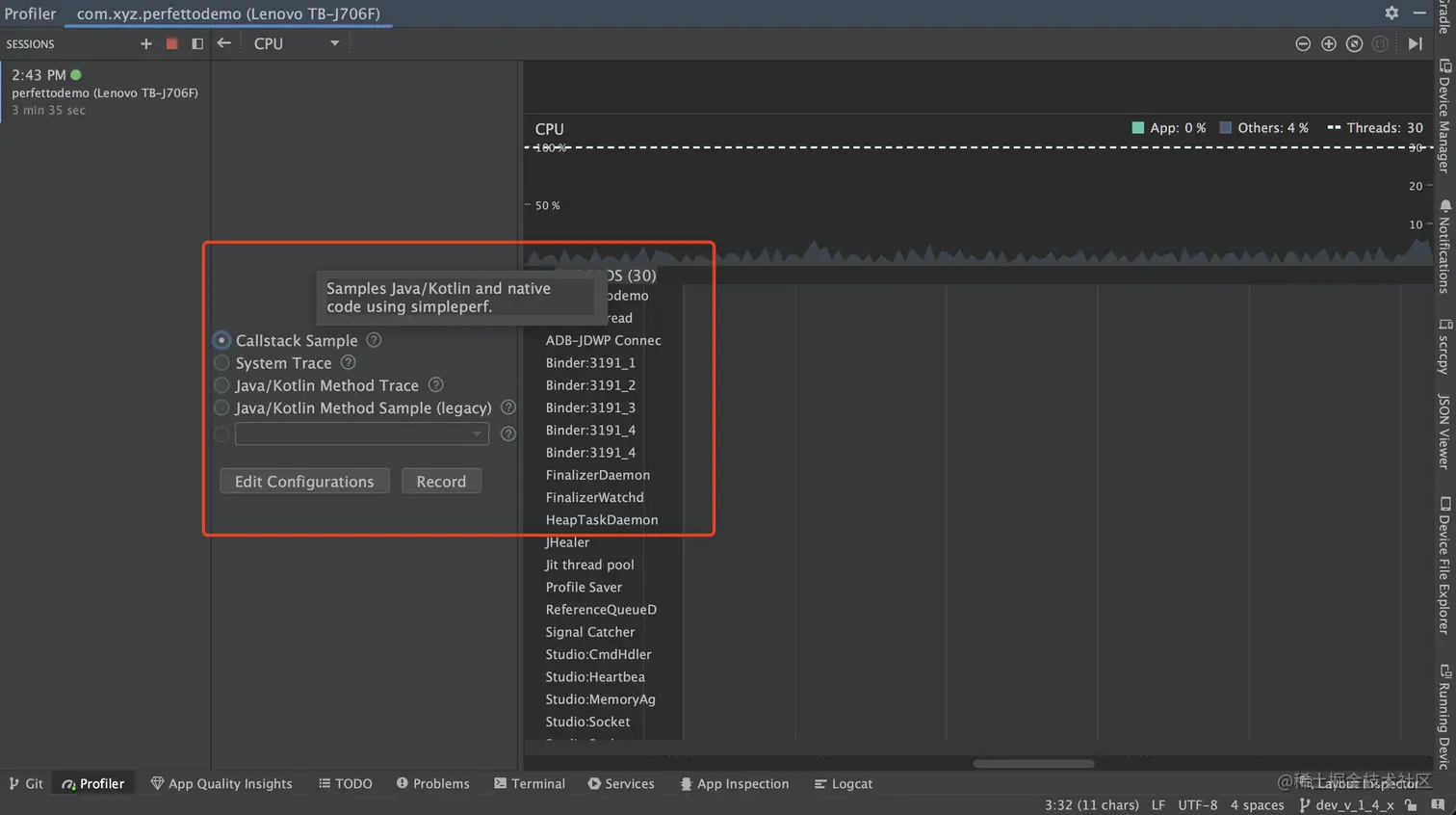Screen dimensions: 1456x815
Task: Zoom in the timeline
Action: coord(1329,43)
